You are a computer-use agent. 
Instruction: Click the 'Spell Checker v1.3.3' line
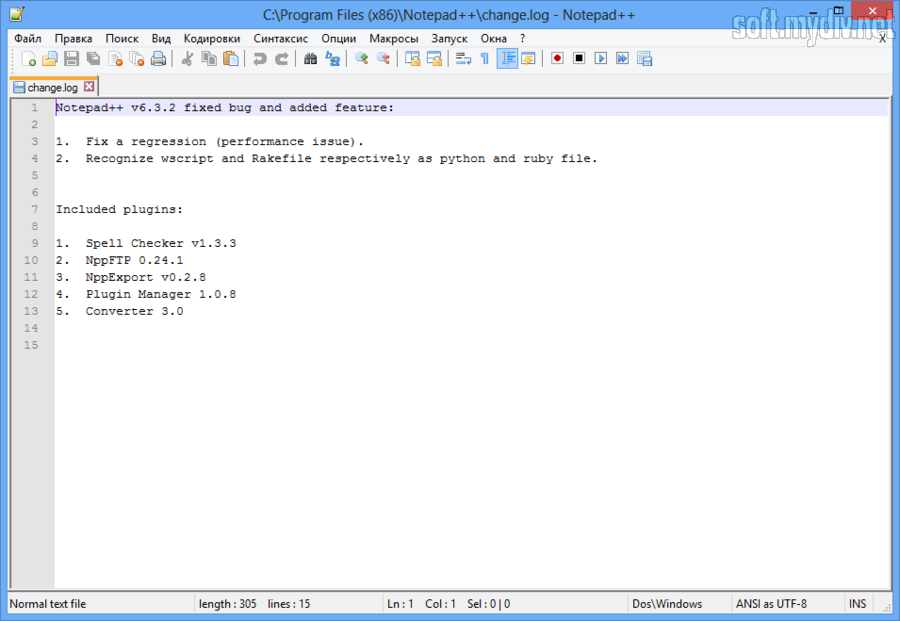pyautogui.click(x=146, y=243)
